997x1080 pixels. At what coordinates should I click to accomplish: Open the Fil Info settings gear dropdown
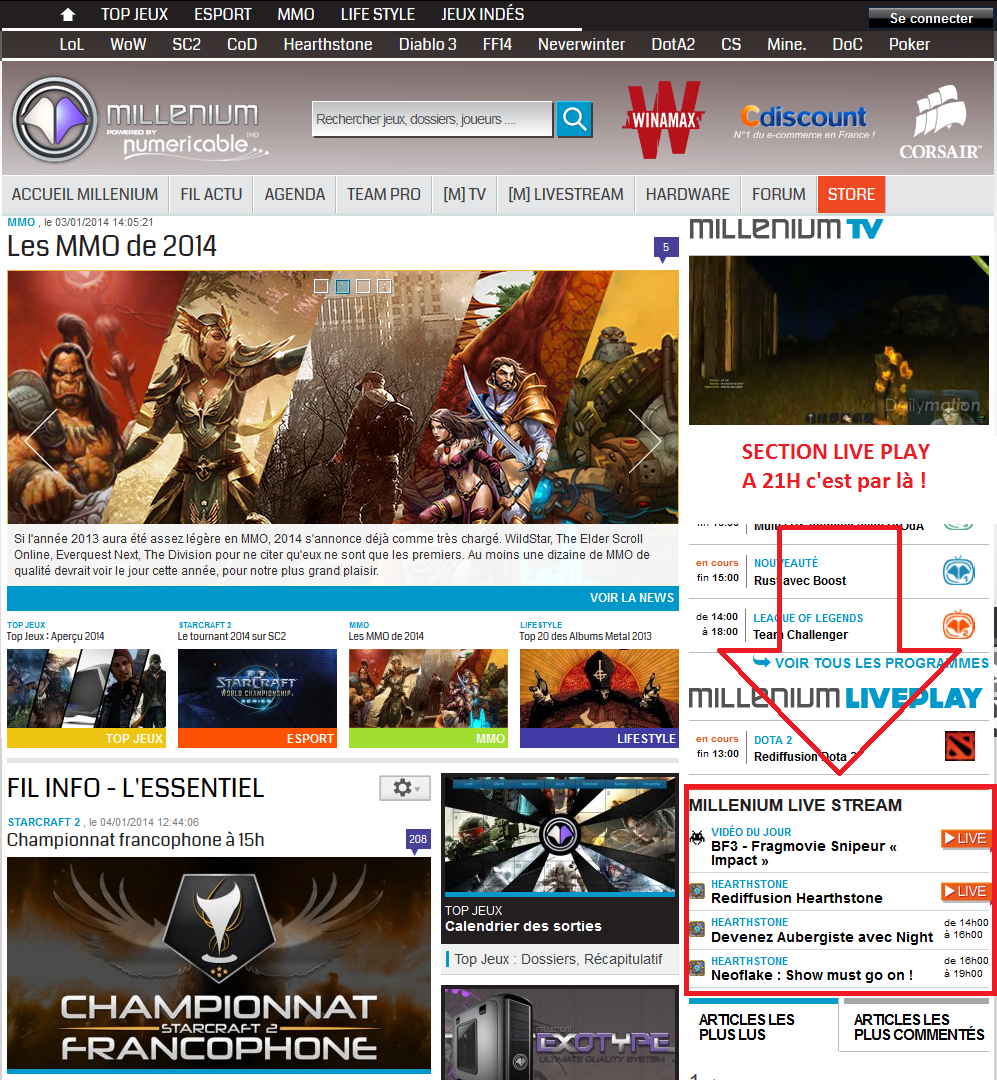click(405, 788)
